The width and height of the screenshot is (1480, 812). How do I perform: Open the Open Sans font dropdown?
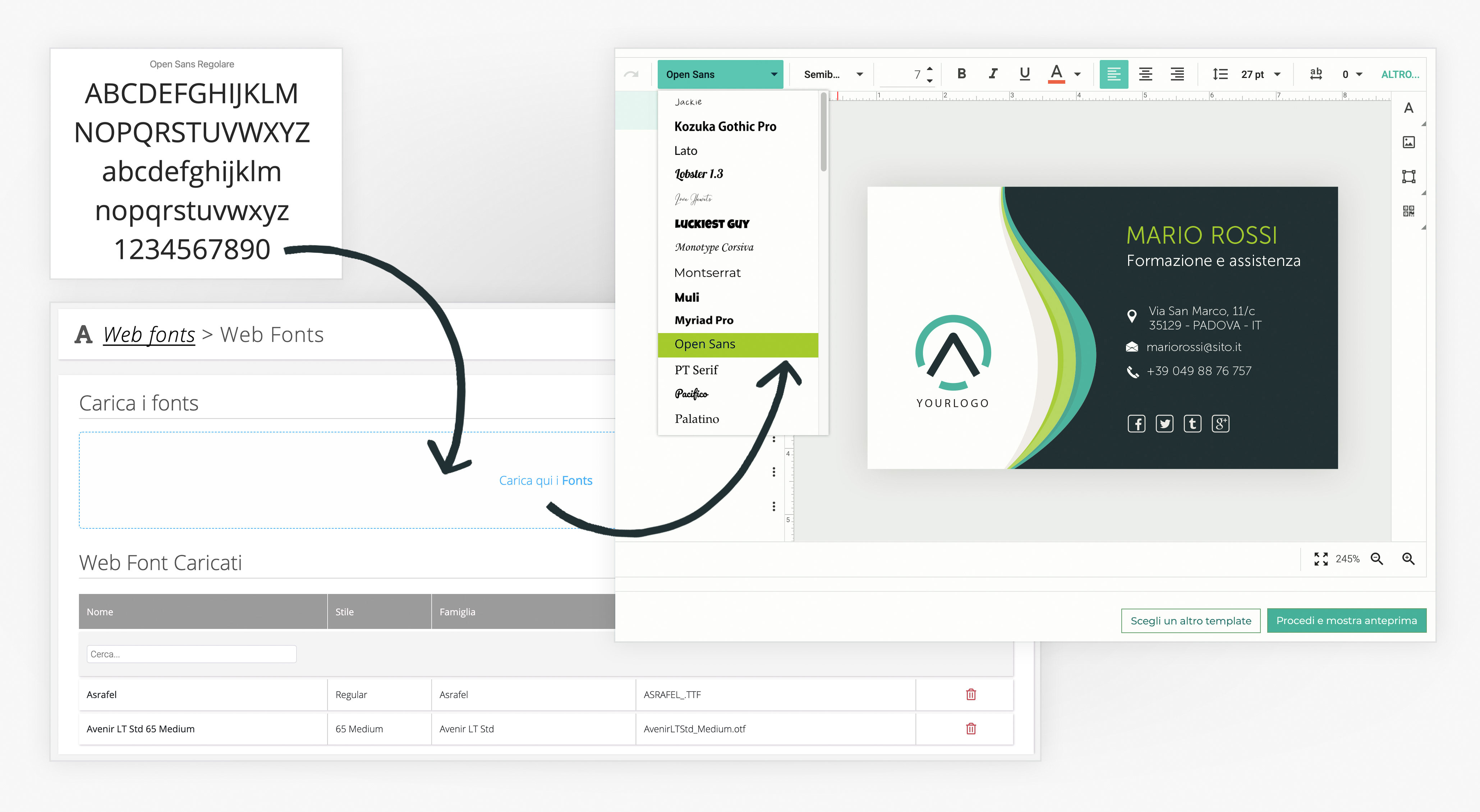pyautogui.click(x=720, y=74)
